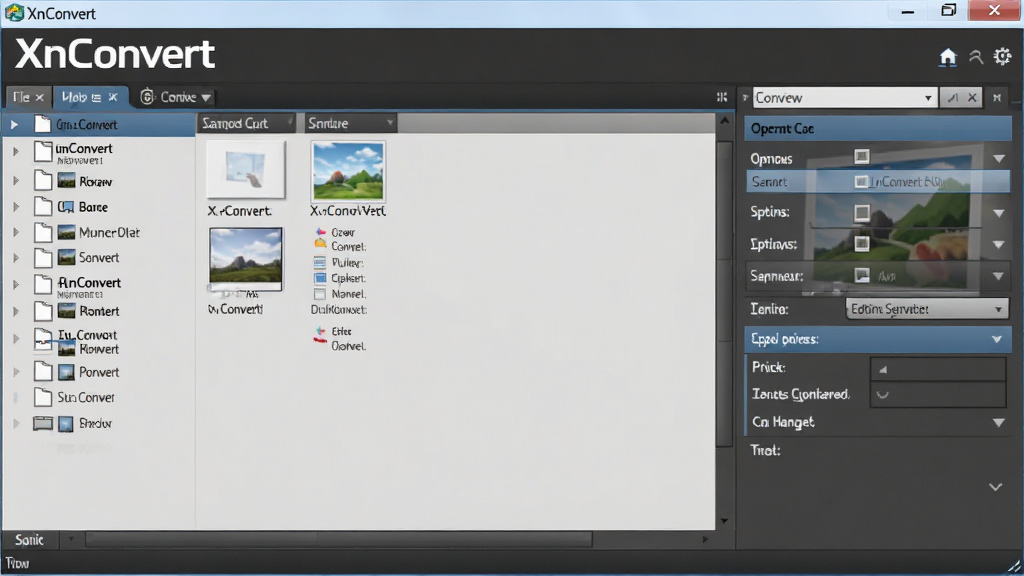Click the edit icon next to Convew

pos(953,97)
